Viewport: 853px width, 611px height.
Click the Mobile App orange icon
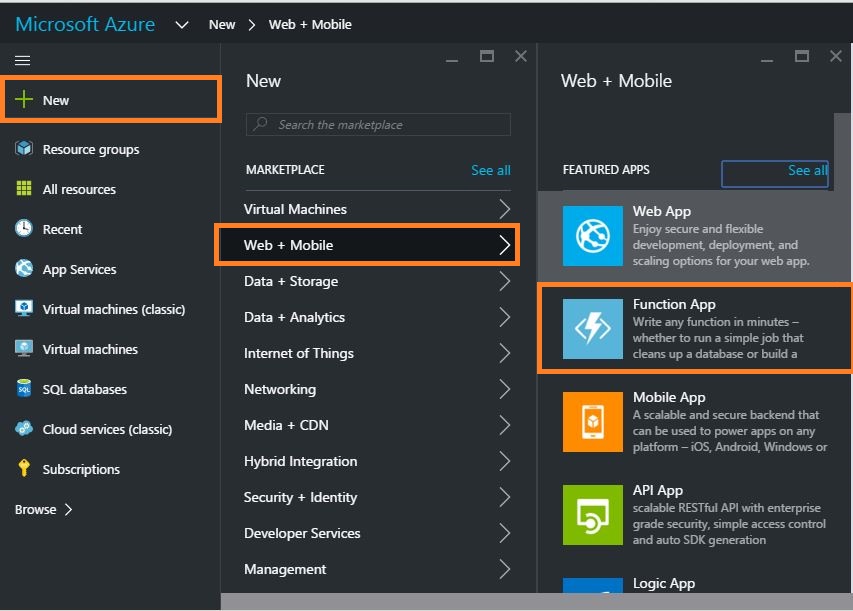click(x=592, y=421)
